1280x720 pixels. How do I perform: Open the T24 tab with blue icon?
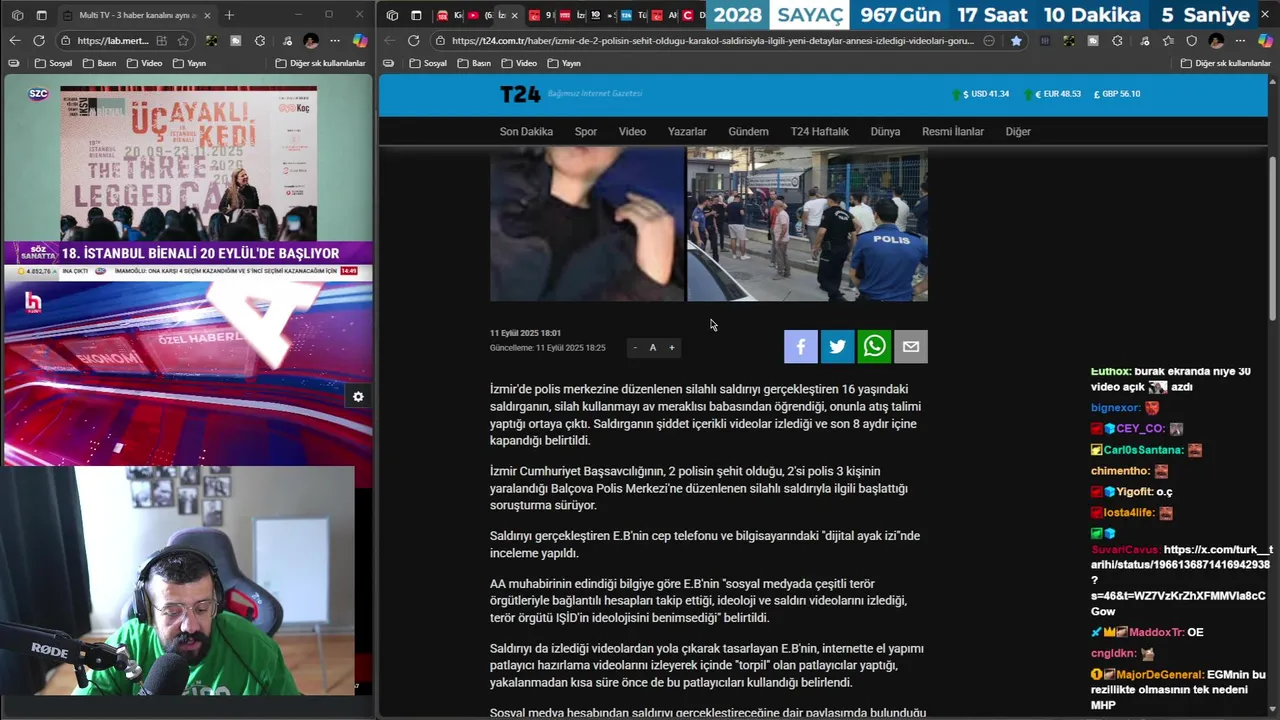click(626, 15)
